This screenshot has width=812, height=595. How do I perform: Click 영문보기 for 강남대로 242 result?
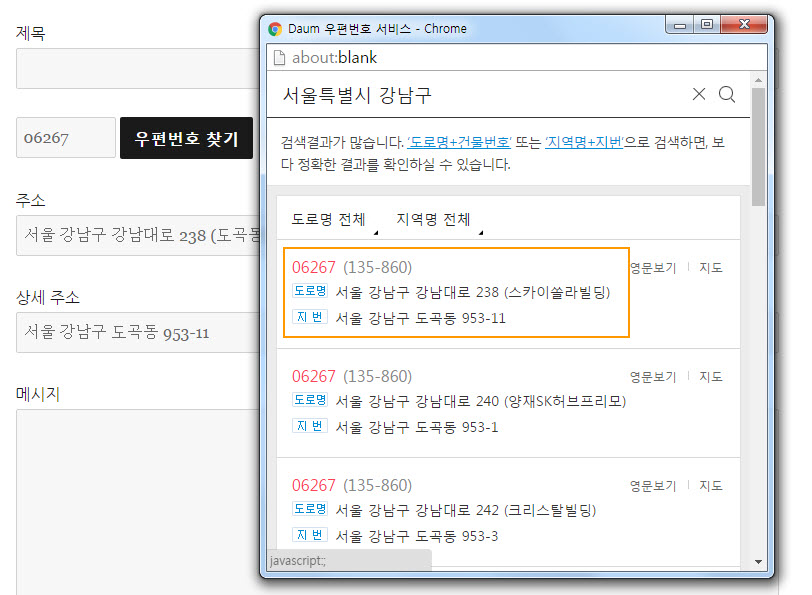point(653,486)
